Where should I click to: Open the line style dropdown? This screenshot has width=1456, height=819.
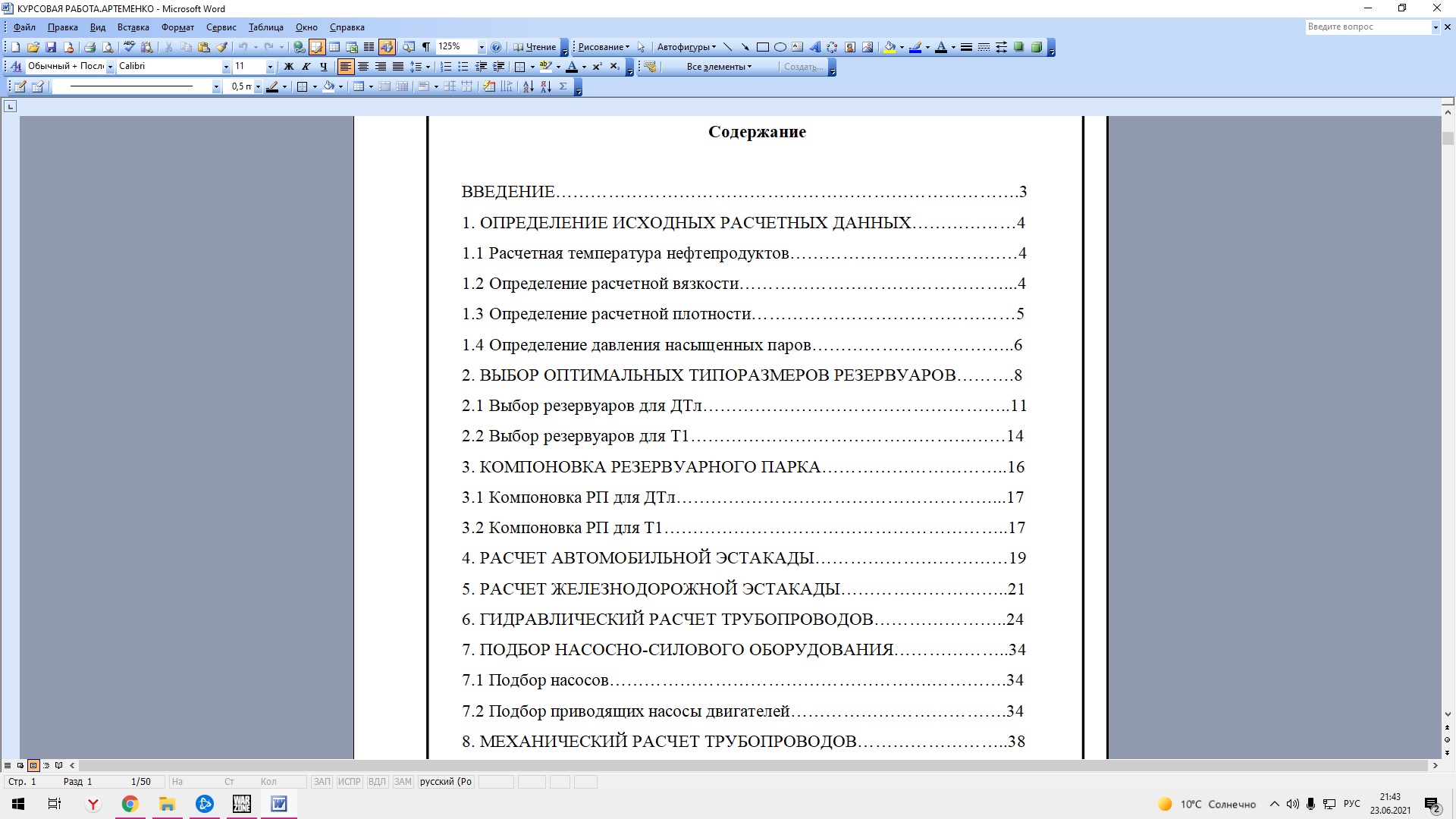[216, 86]
